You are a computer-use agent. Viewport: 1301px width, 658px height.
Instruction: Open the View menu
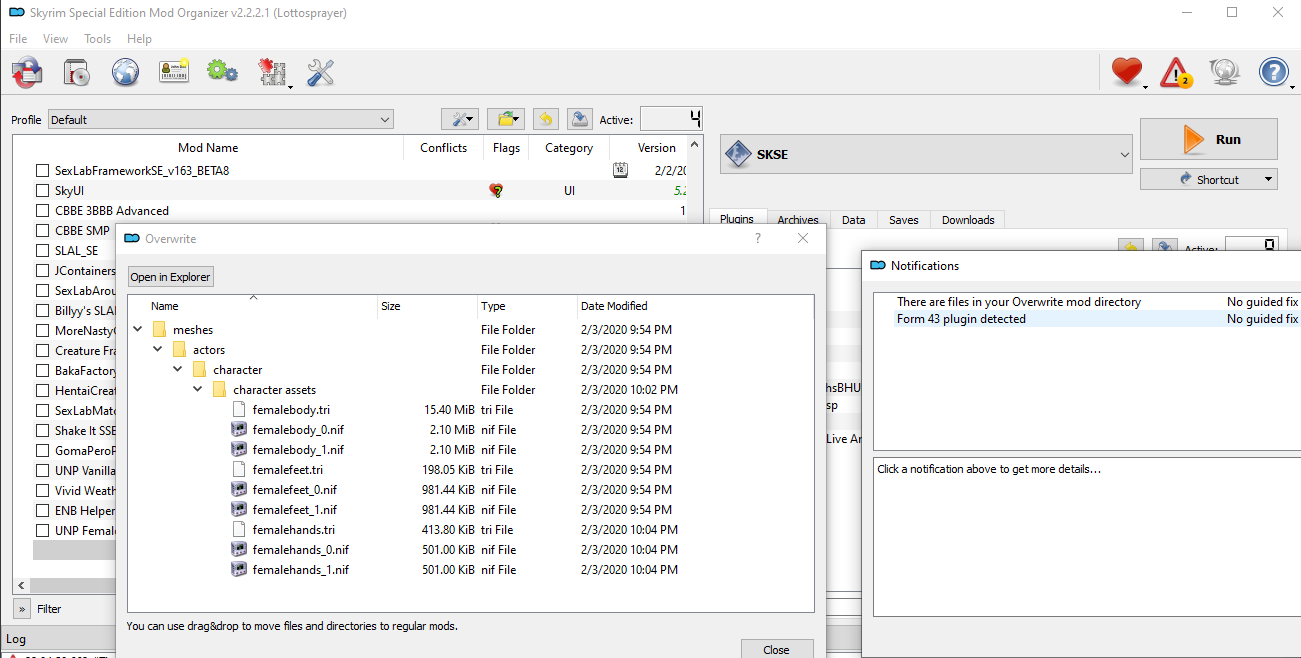tap(56, 39)
